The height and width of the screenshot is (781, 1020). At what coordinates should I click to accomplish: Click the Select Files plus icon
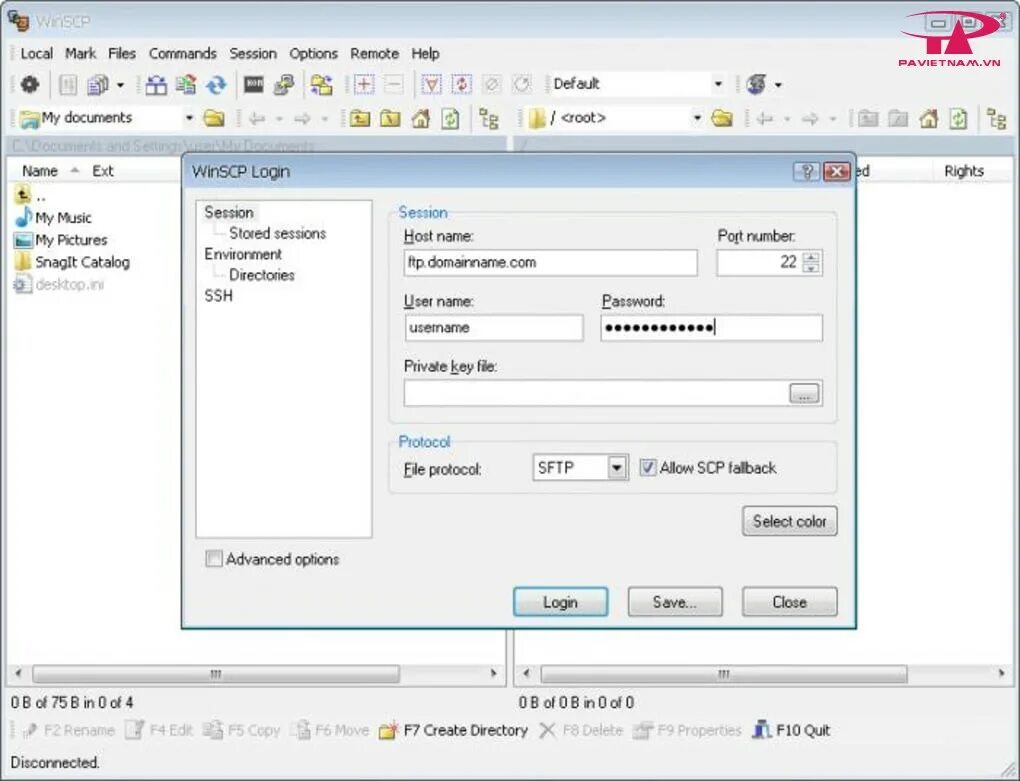click(364, 85)
